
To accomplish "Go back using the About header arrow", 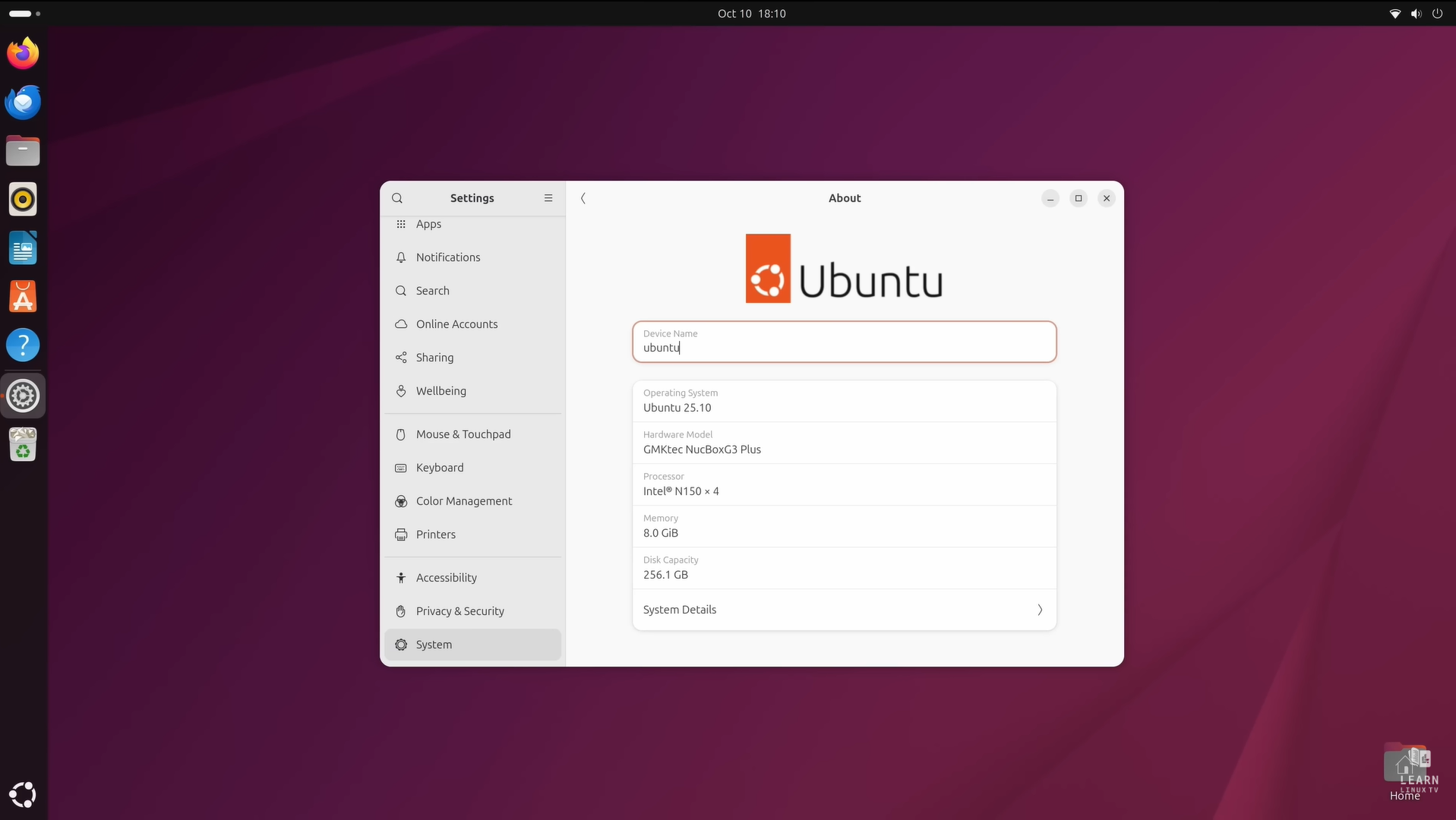I will tap(583, 198).
